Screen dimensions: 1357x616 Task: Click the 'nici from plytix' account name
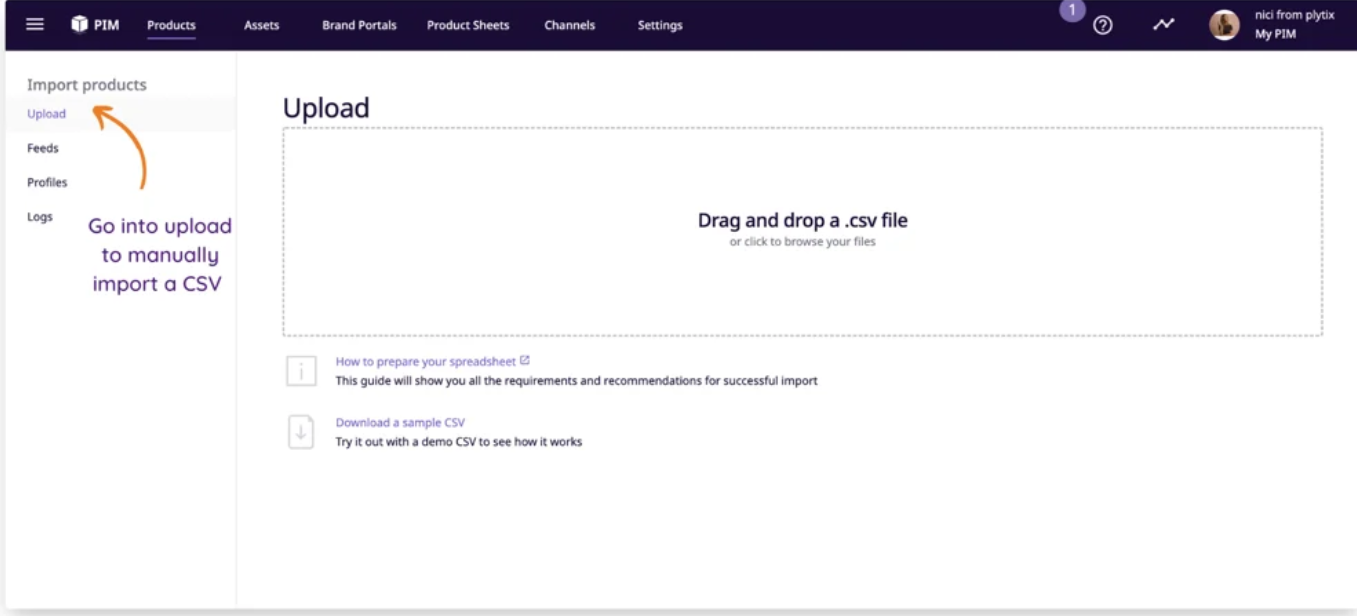pyautogui.click(x=1295, y=15)
